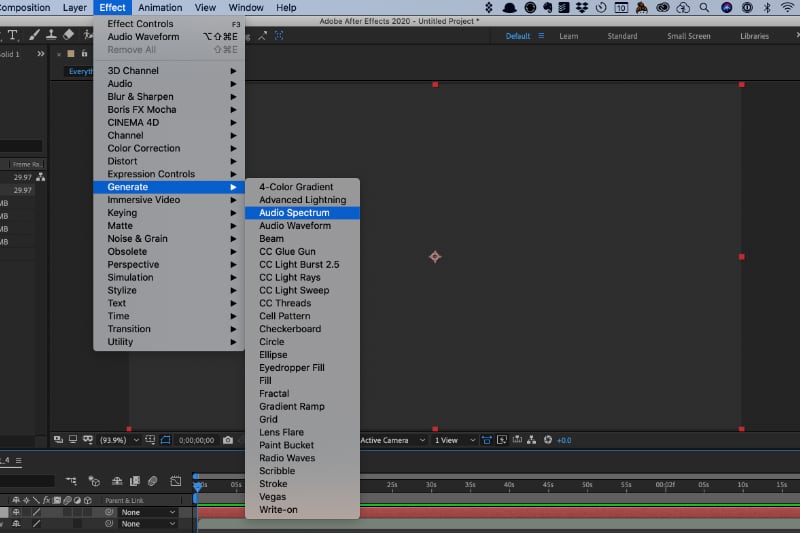Open spotlight search in menu bar
This screenshot has width=800, height=533.
coord(704,8)
